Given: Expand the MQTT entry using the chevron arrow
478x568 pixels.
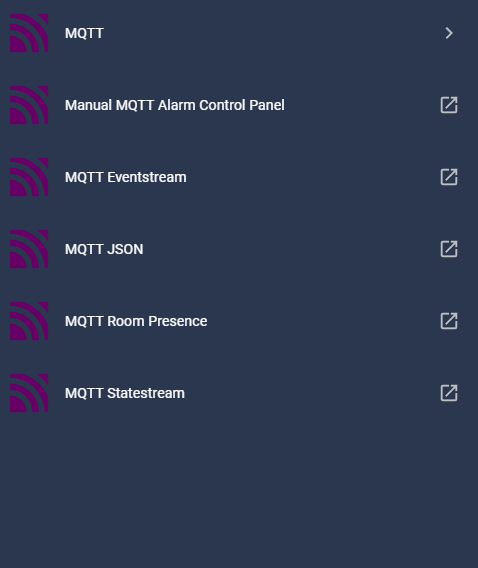Looking at the screenshot, I should pos(449,33).
